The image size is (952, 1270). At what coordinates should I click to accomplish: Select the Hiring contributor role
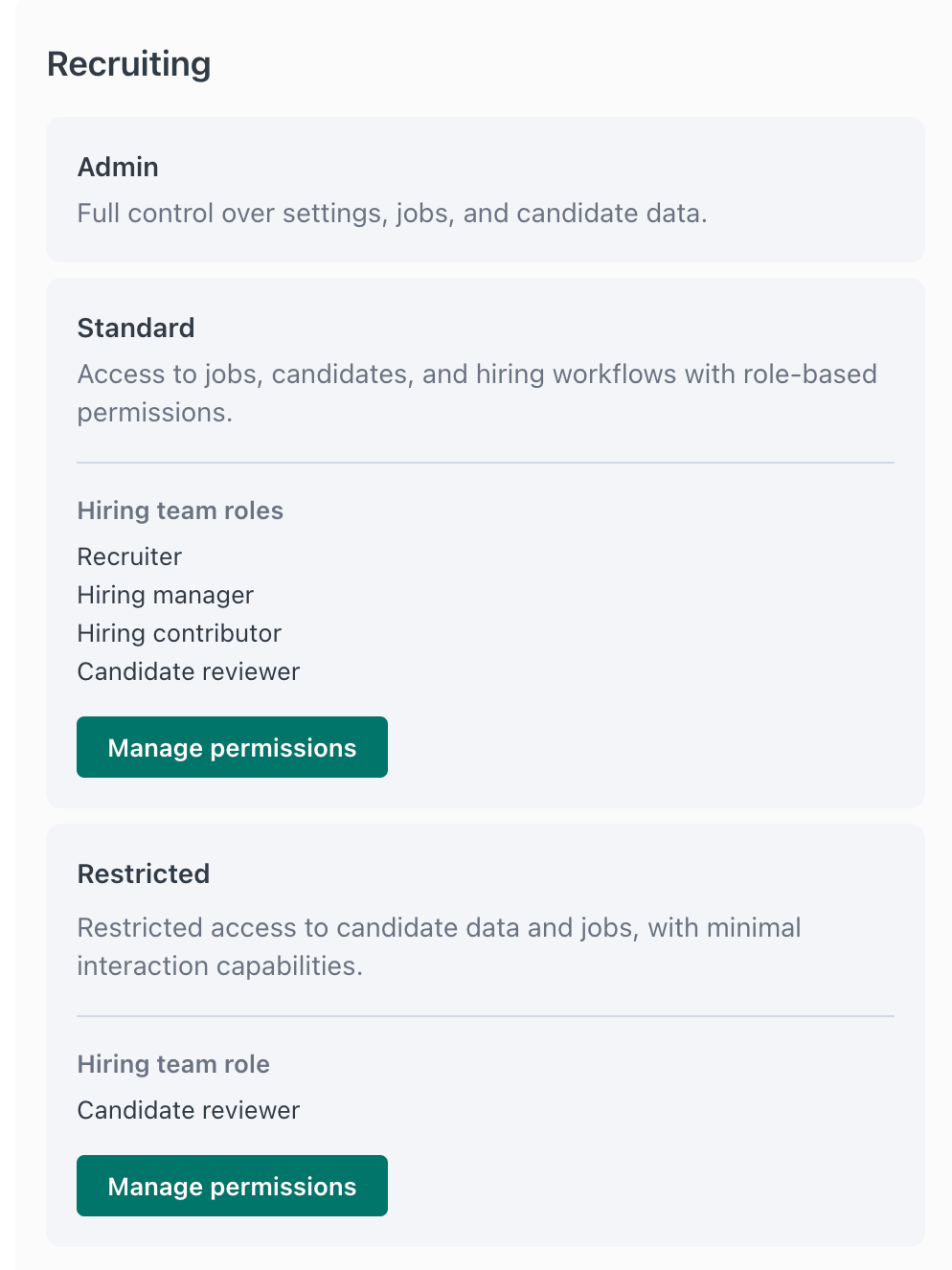point(179,633)
